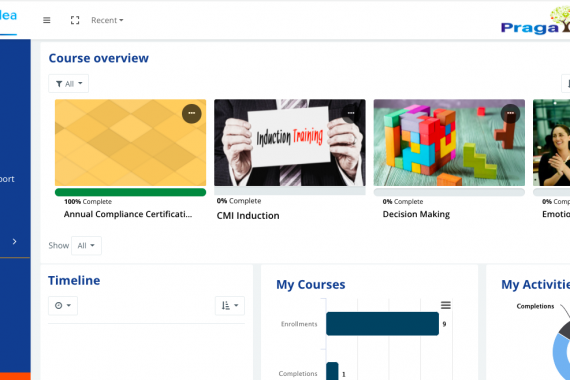570x380 pixels.
Task: Click the Pragati logo
Action: click(x=535, y=21)
